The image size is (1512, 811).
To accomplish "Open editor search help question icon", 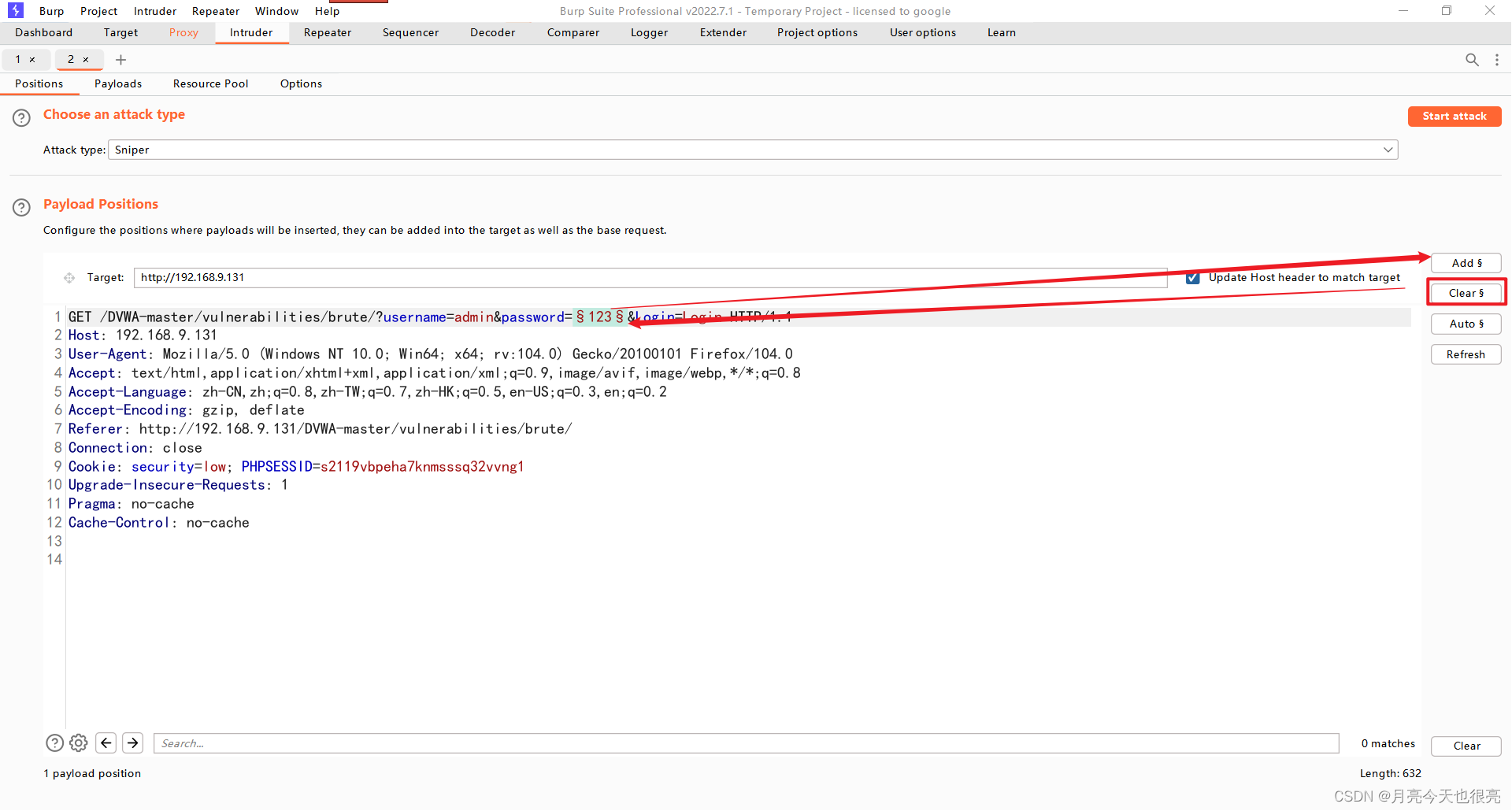I will (54, 742).
